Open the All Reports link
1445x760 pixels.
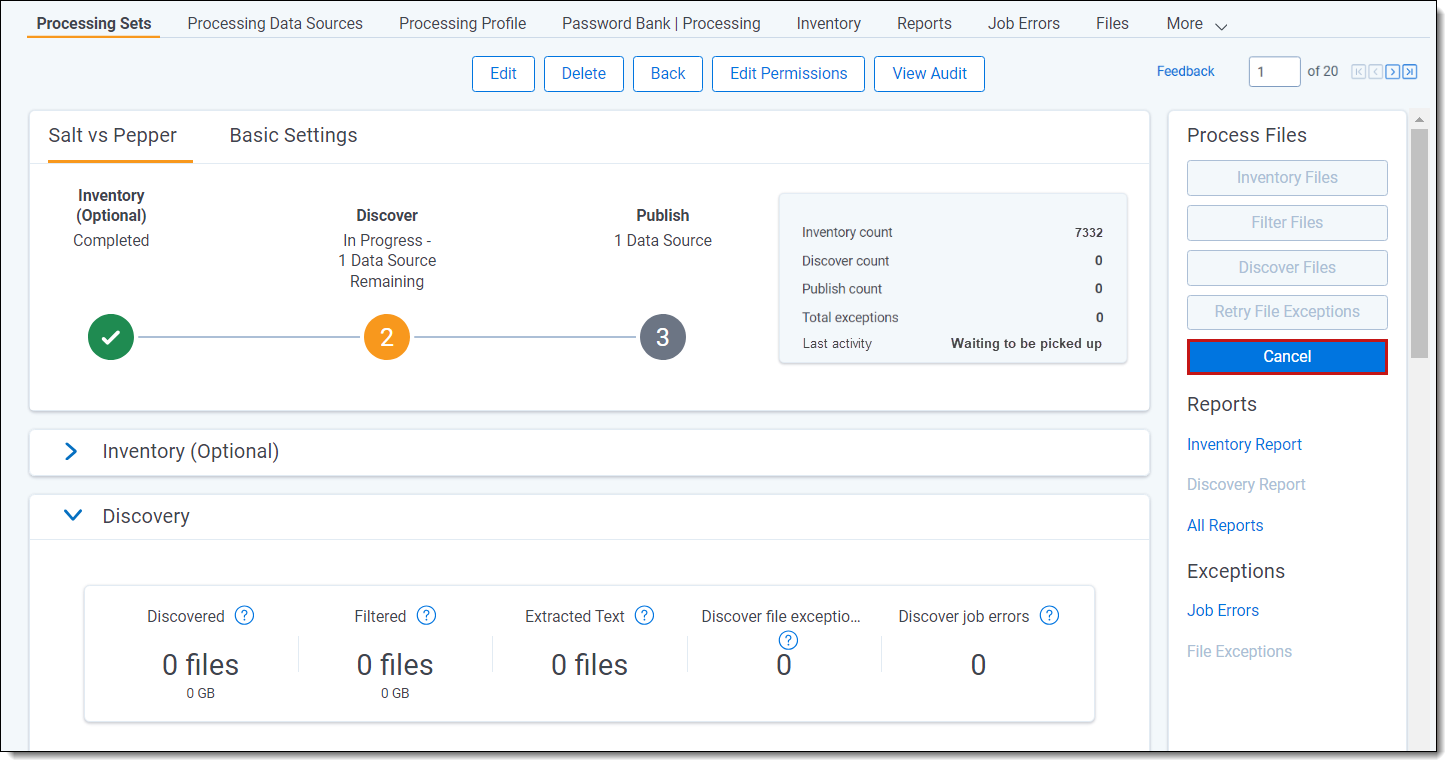(1225, 525)
